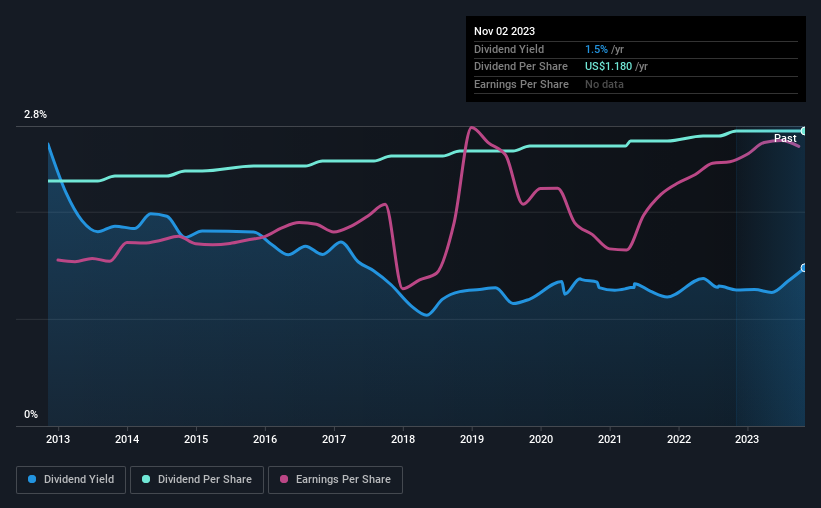The width and height of the screenshot is (821, 508).
Task: Select the 2023 x-axis year label
Action: pyautogui.click(x=748, y=439)
